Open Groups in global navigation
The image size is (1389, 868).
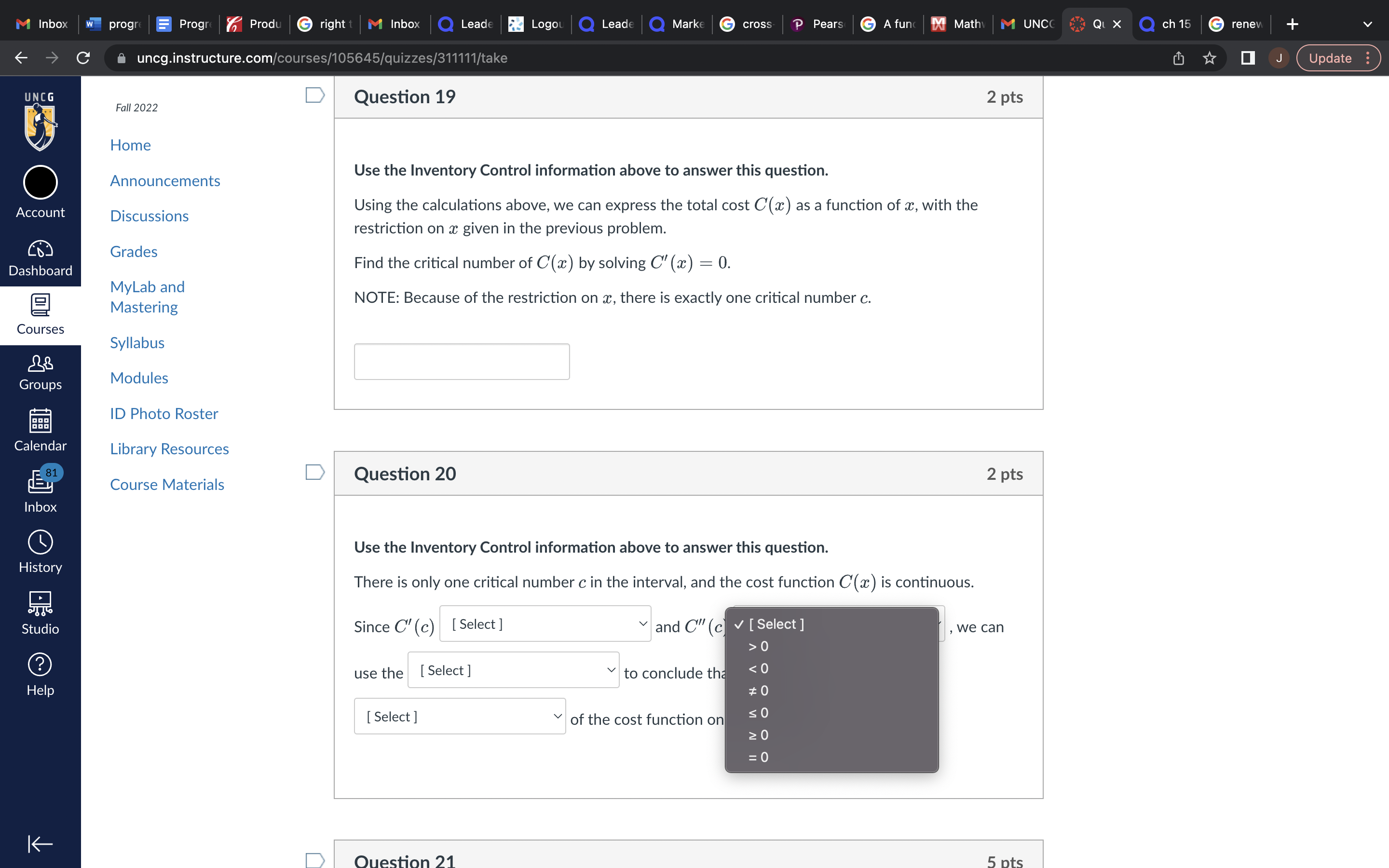tap(40, 372)
